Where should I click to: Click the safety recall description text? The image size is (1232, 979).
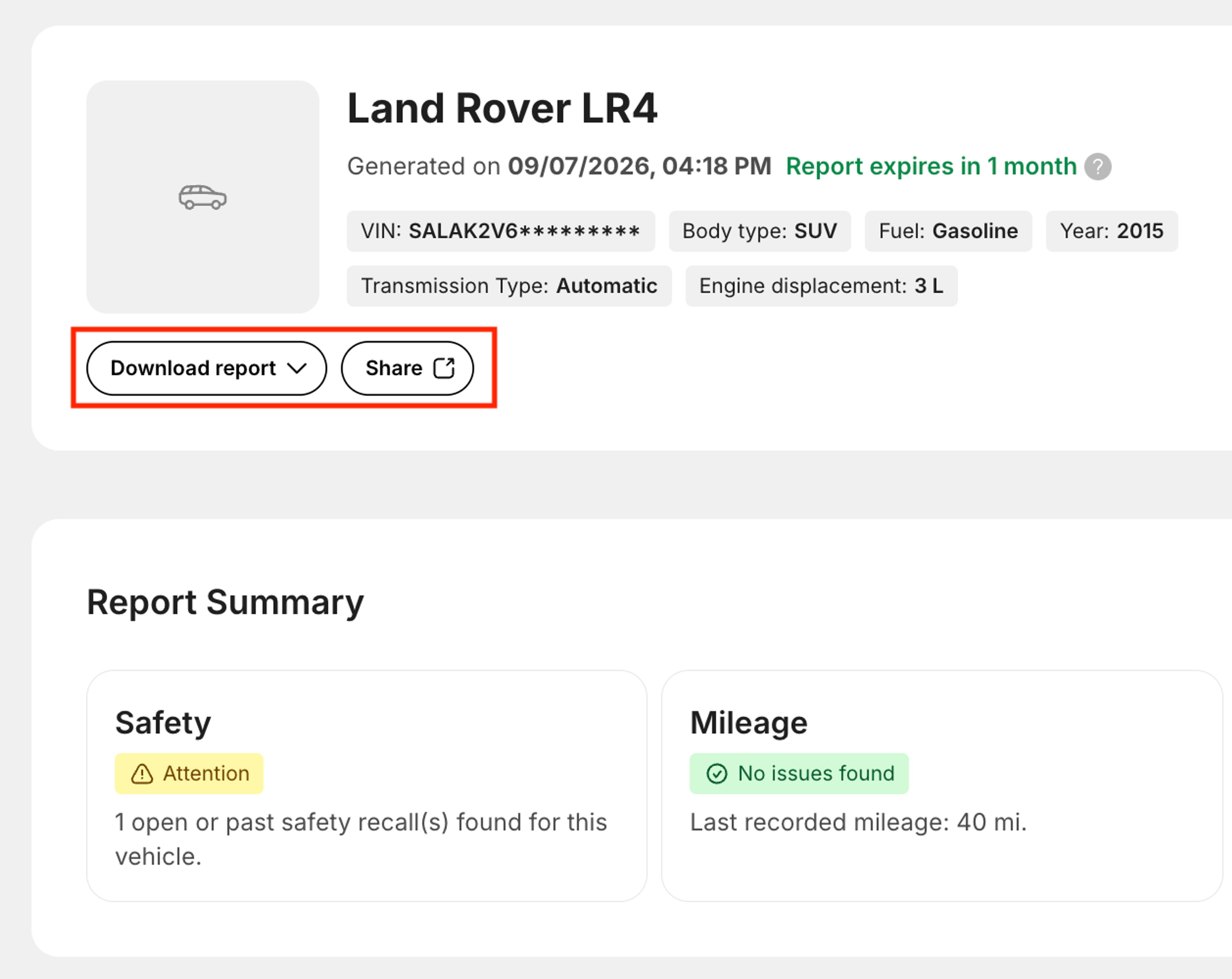click(361, 840)
